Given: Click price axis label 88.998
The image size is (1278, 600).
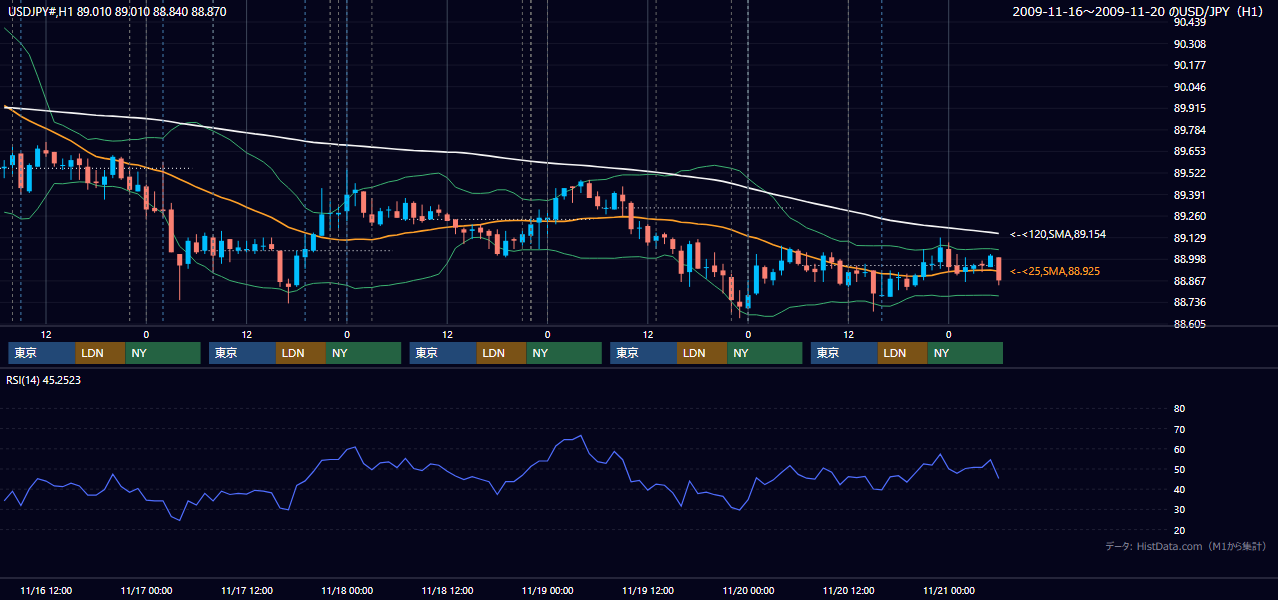Looking at the screenshot, I should coord(1190,259).
